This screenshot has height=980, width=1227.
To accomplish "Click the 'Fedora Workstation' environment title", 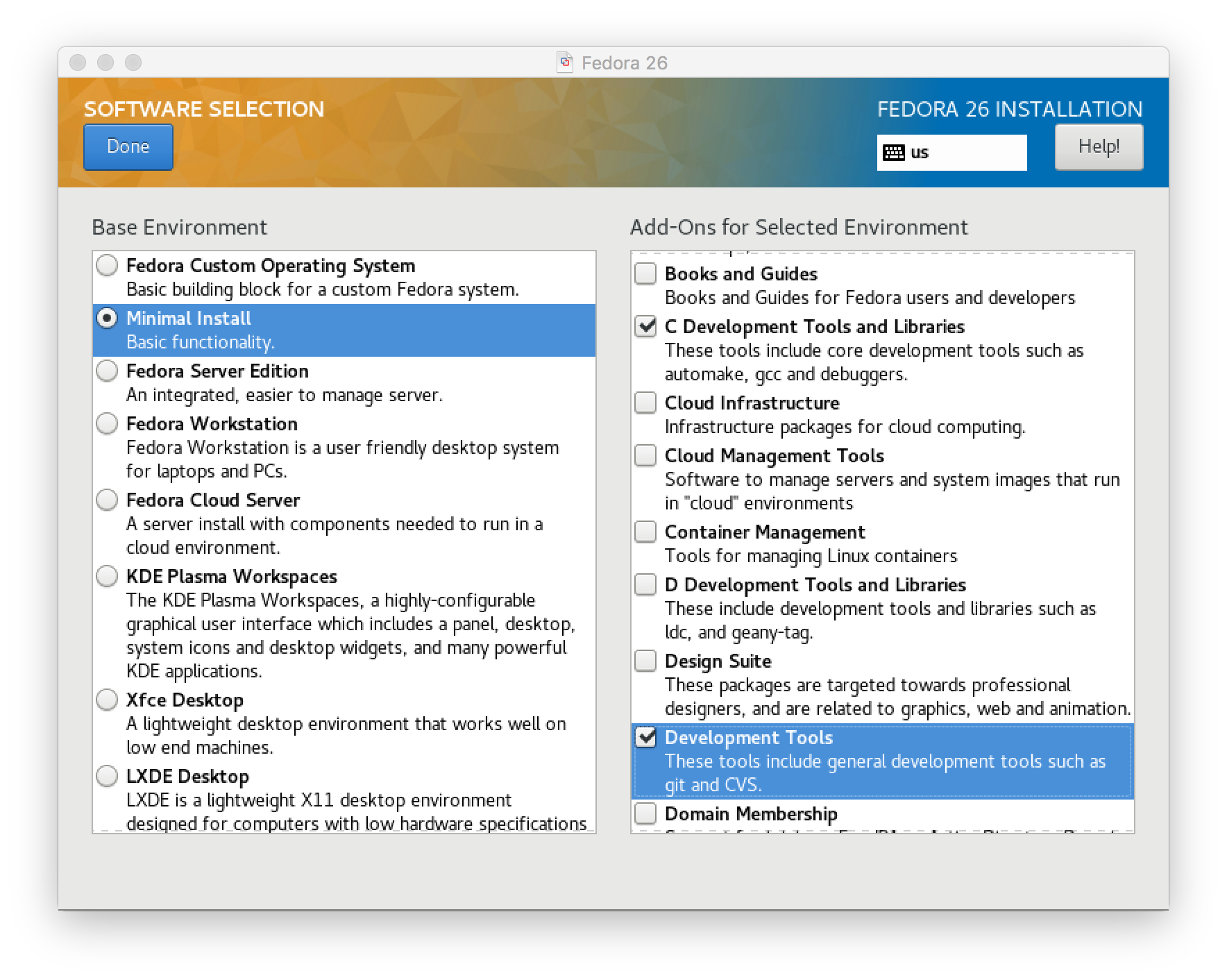I will [212, 424].
